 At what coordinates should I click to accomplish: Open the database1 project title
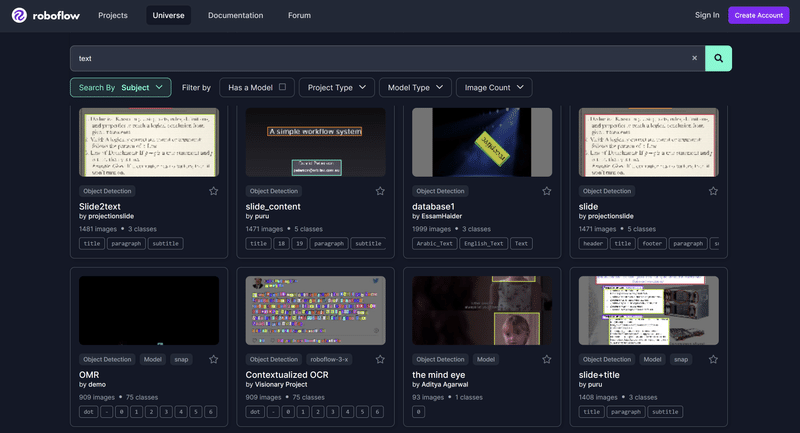click(x=433, y=207)
